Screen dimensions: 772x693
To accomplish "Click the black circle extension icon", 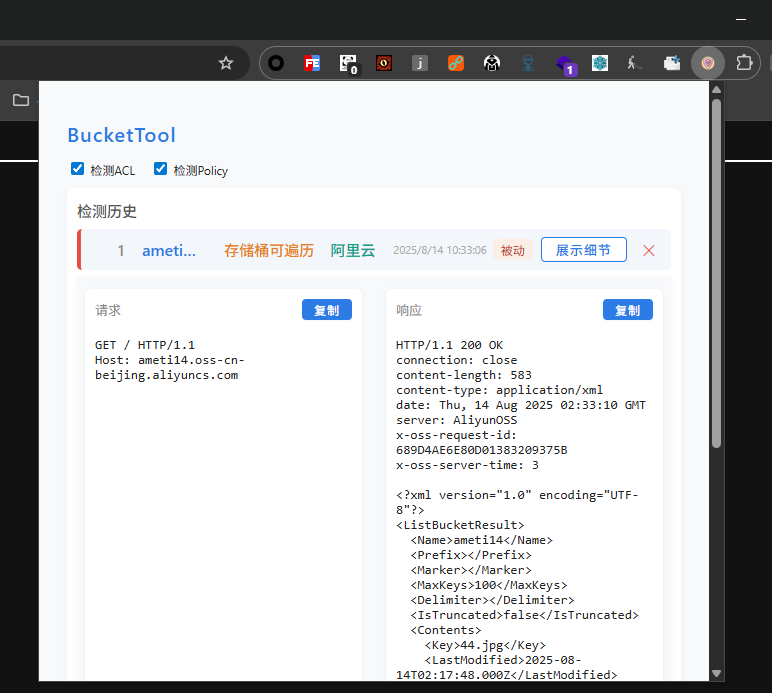I will coord(276,63).
